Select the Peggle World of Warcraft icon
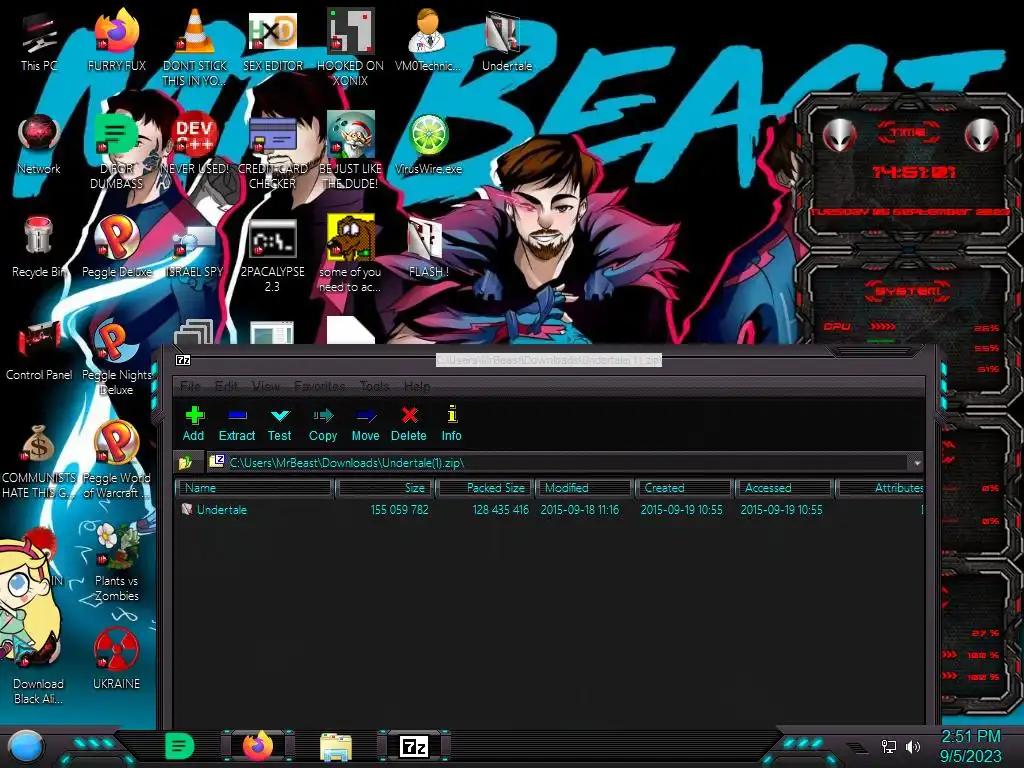Screen dimensions: 1024x768 coord(116,460)
